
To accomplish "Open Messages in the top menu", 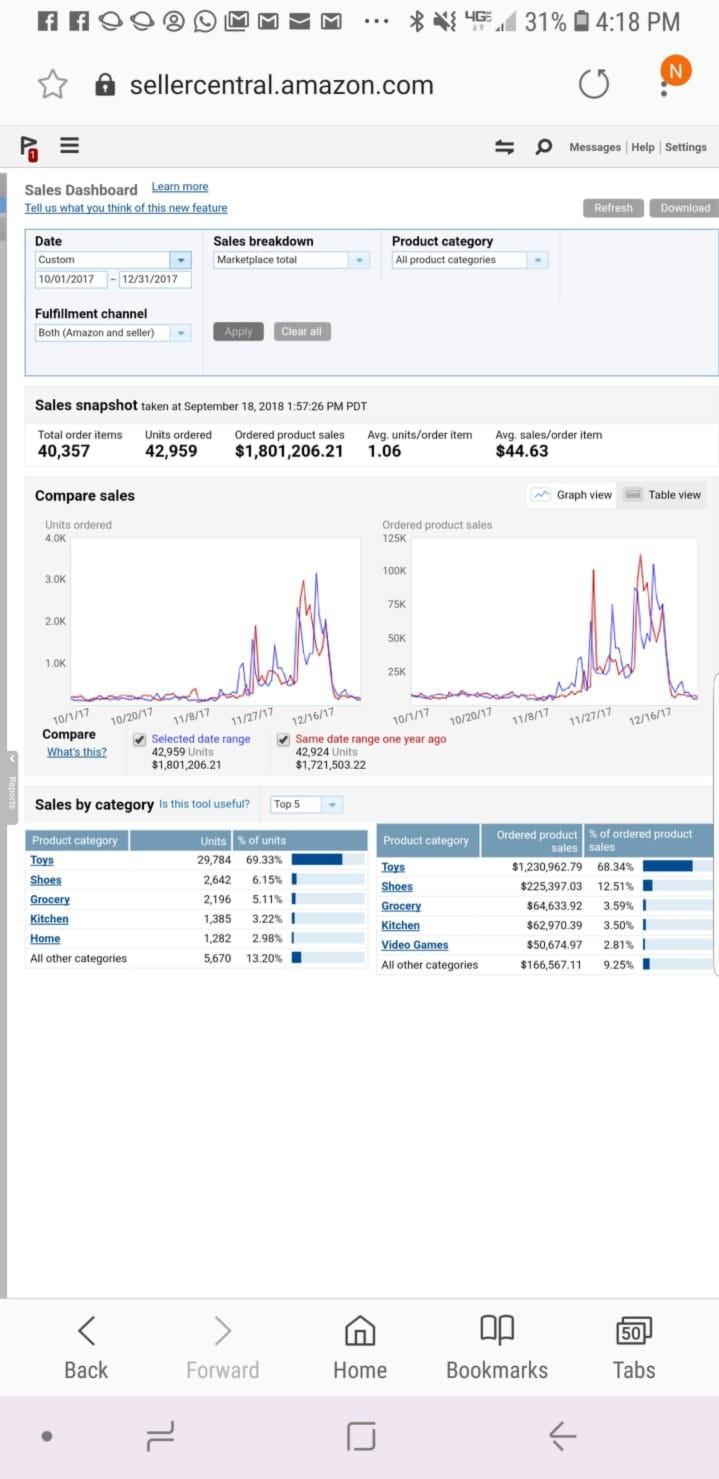I will [x=595, y=147].
